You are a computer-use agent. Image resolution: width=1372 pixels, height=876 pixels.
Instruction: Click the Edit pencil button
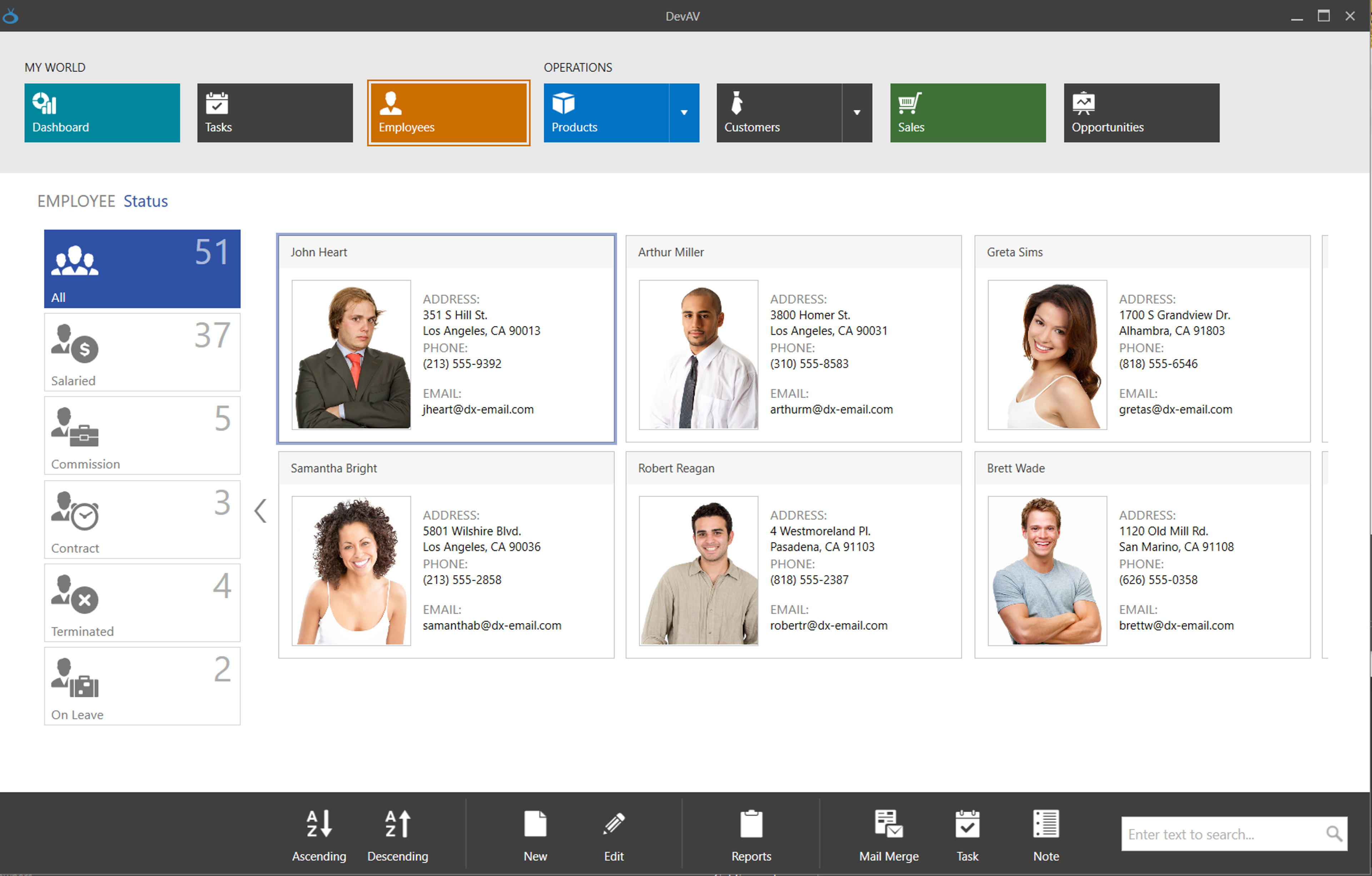coord(614,835)
